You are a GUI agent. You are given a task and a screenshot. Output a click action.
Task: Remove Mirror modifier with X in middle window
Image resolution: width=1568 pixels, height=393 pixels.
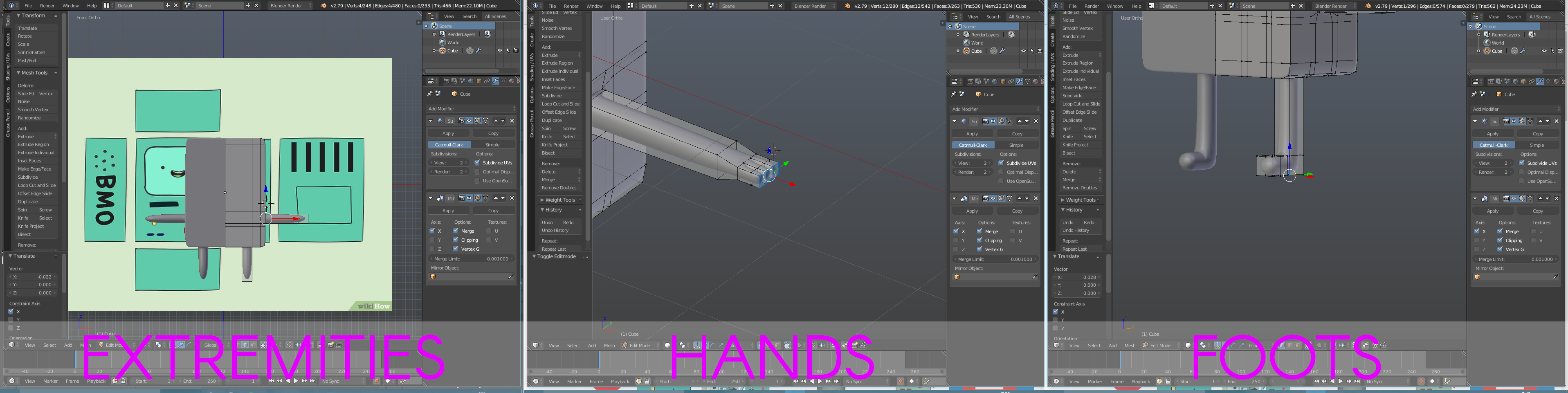click(1036, 198)
